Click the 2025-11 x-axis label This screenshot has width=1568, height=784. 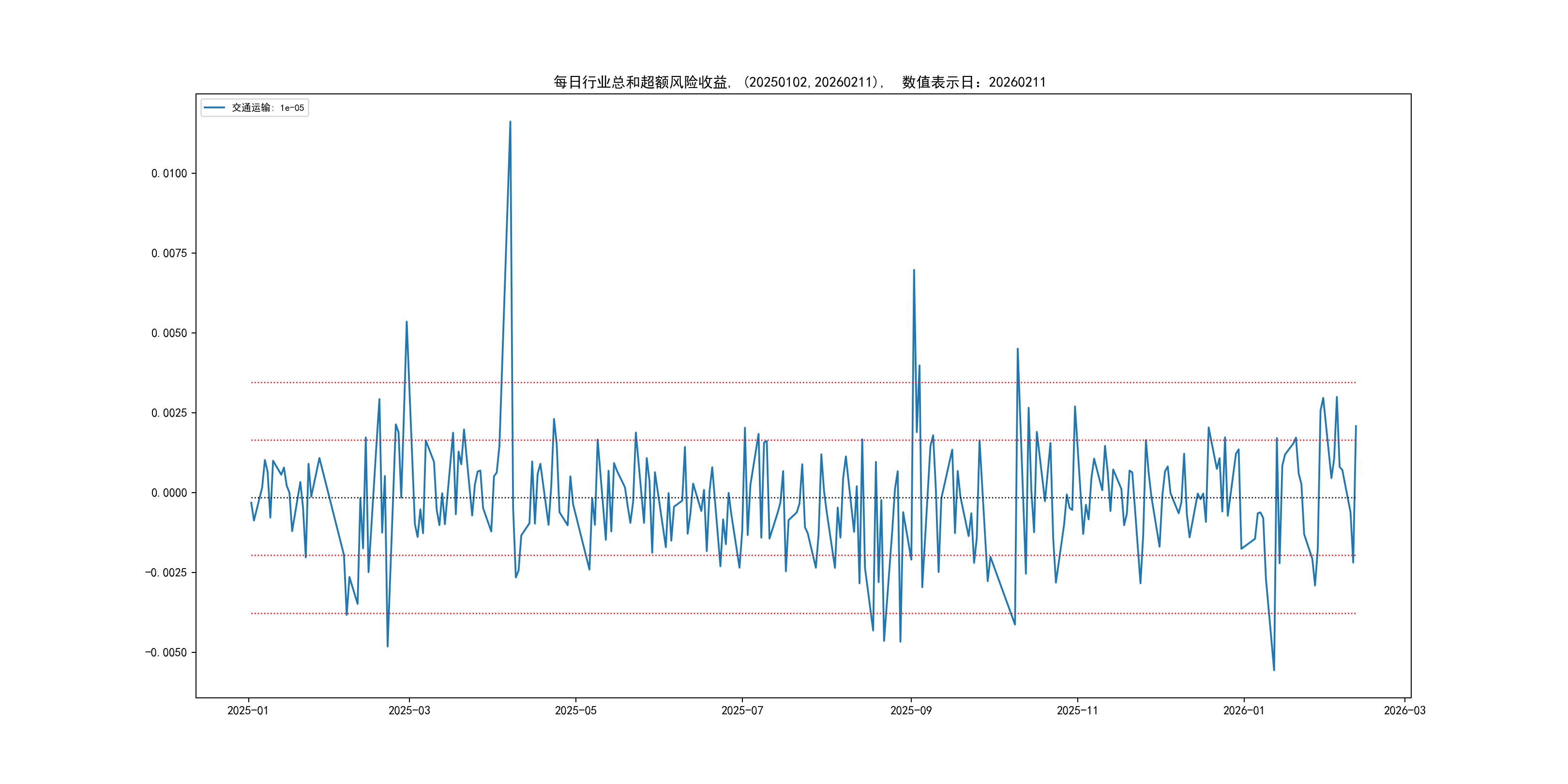(x=1077, y=710)
